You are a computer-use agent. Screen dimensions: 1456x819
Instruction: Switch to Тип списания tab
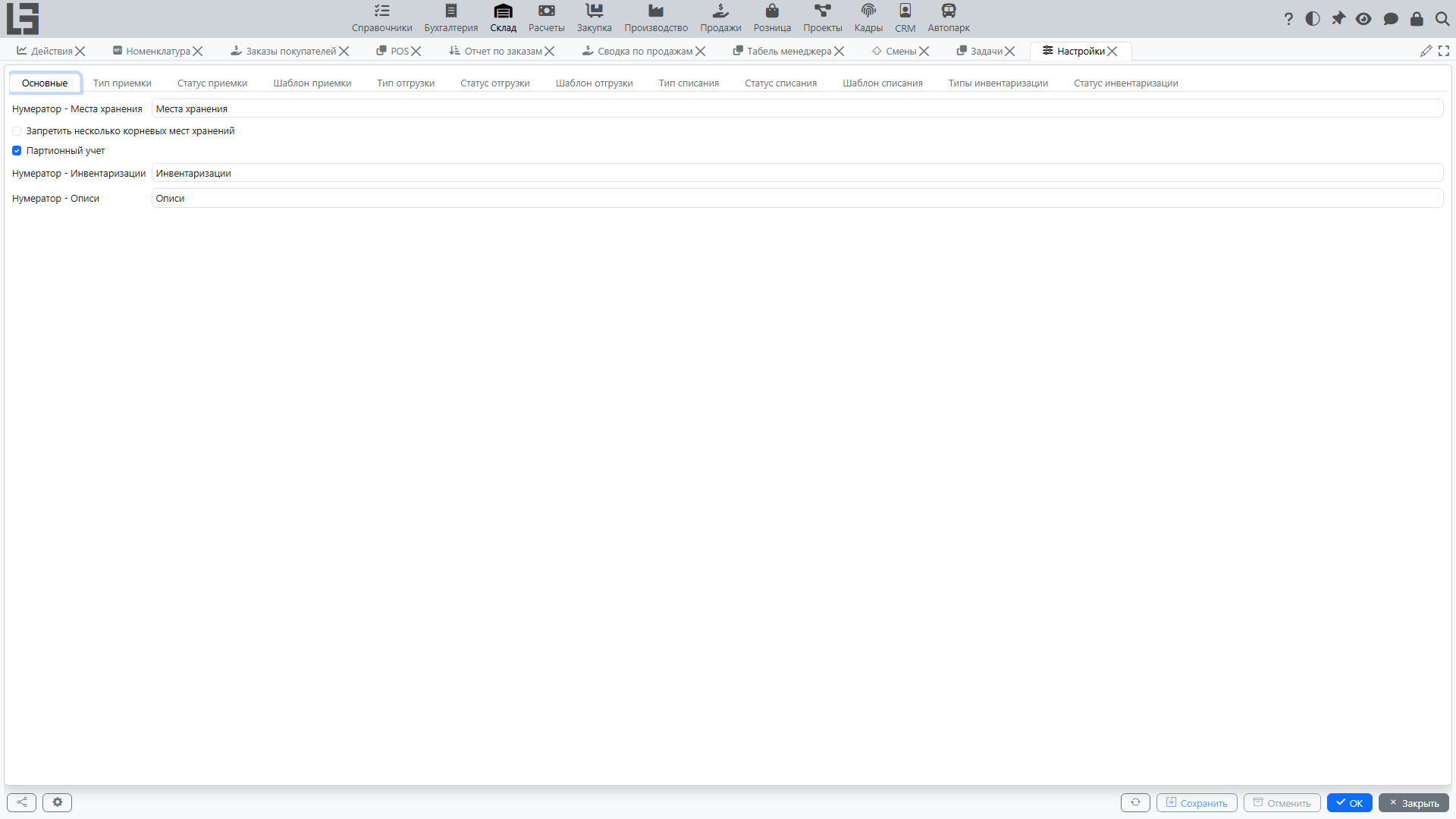click(x=689, y=83)
